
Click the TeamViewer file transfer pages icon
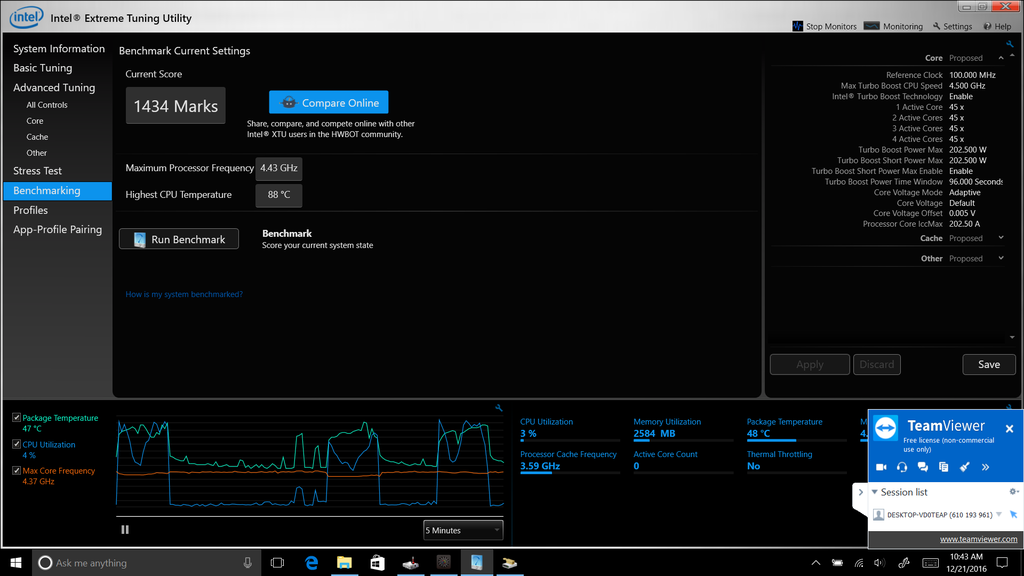click(x=944, y=467)
